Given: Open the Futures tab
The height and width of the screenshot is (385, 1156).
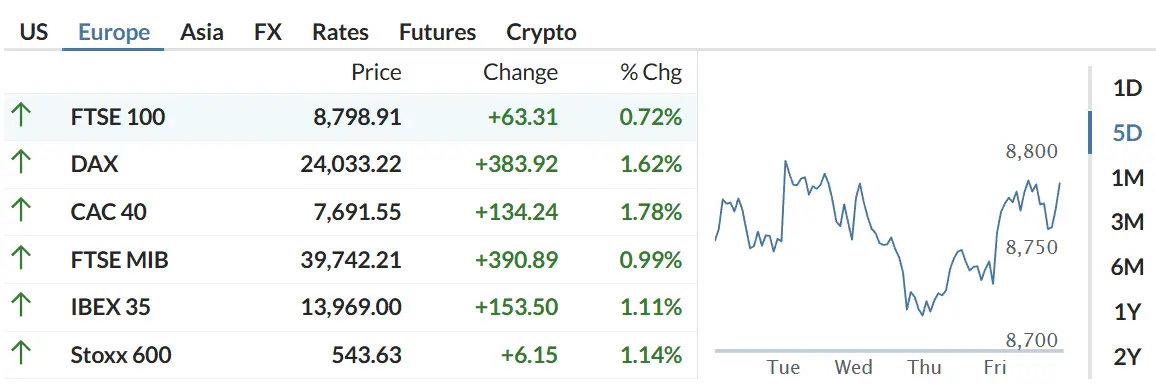Looking at the screenshot, I should (x=438, y=32).
